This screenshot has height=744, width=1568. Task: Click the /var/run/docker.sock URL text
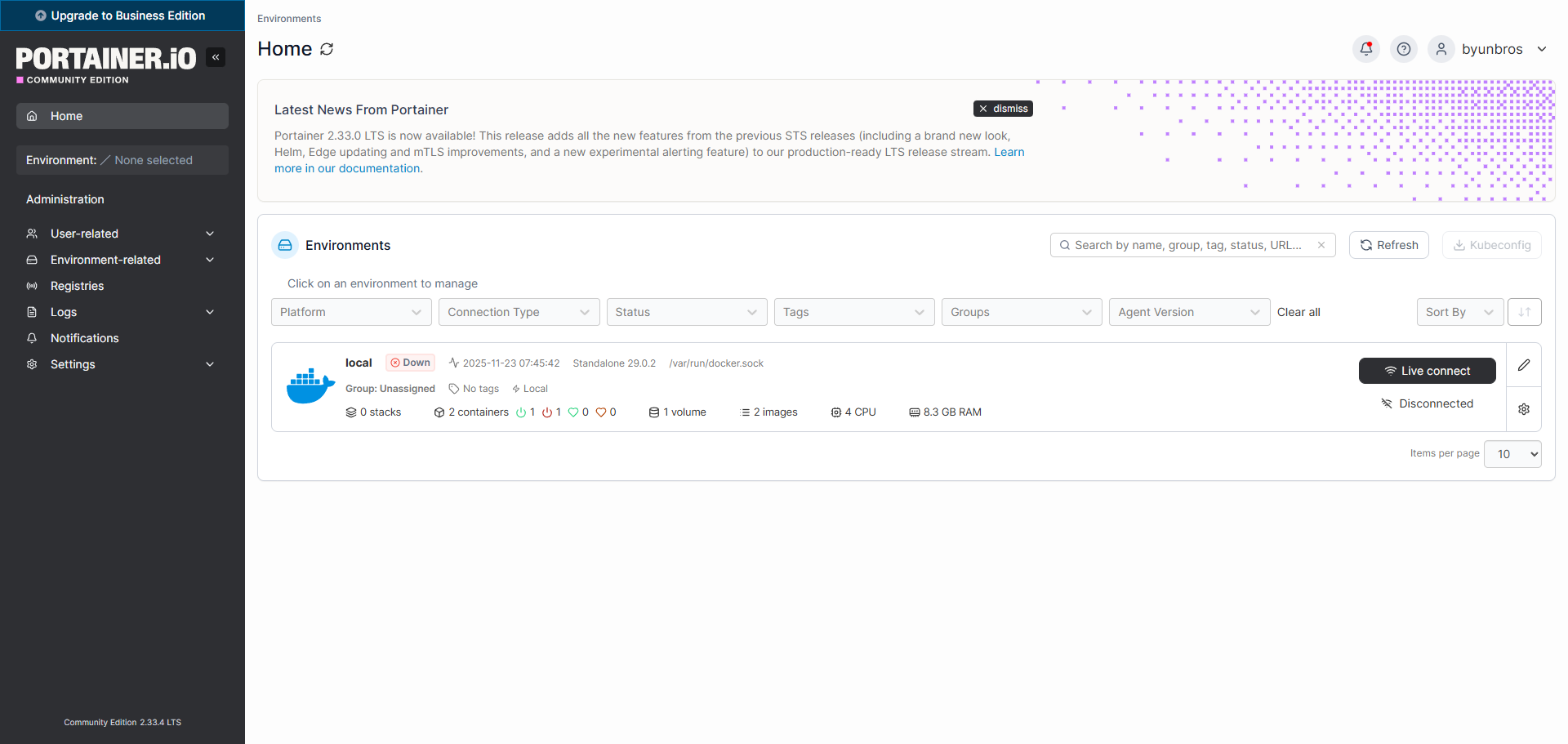tap(716, 363)
